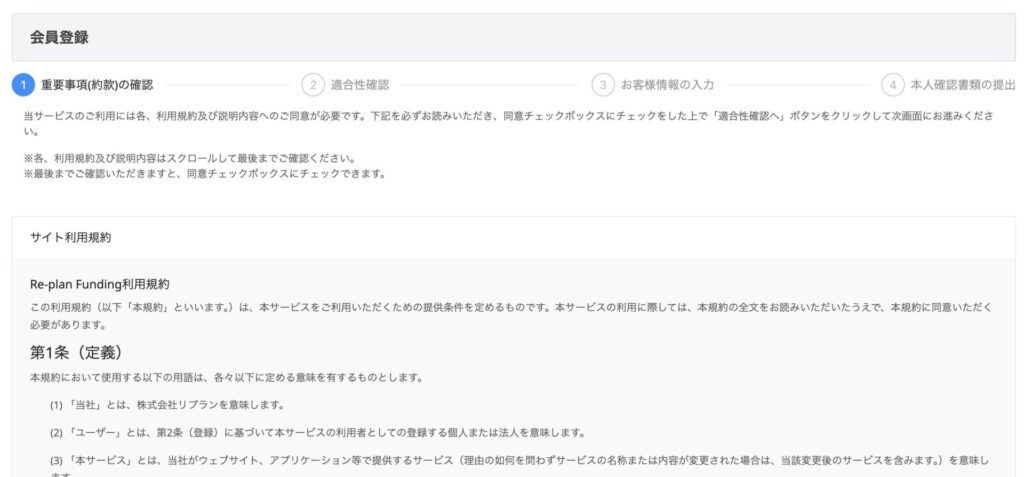Click the note about scrolling to the end
Viewport: 1024px width, 477px height.
click(190, 159)
